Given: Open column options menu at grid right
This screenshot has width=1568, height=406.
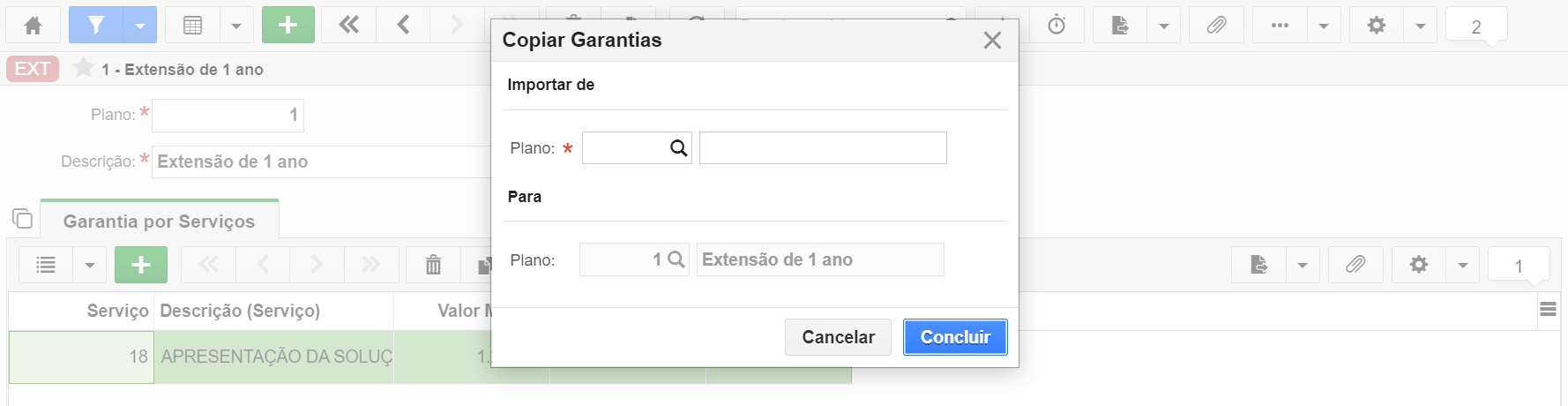Looking at the screenshot, I should pyautogui.click(x=1548, y=310).
